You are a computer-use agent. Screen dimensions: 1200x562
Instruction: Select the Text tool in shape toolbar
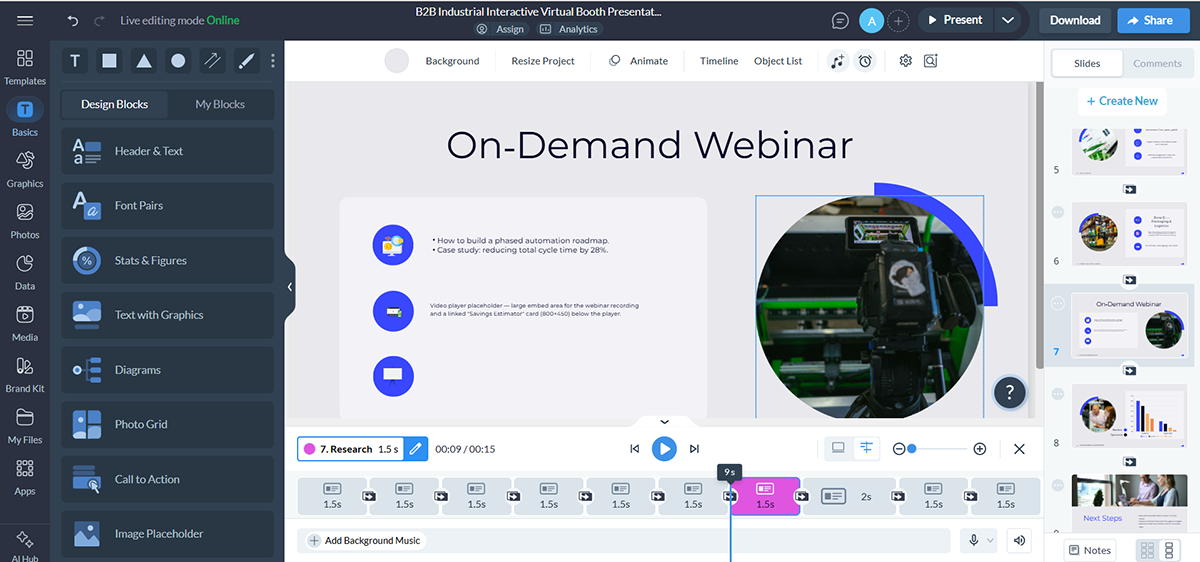point(75,61)
